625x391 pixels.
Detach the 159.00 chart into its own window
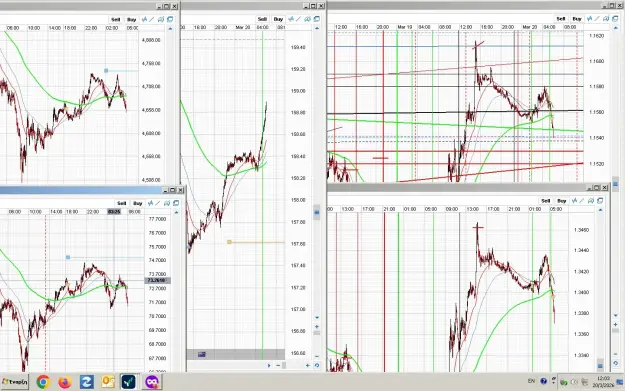[316, 19]
